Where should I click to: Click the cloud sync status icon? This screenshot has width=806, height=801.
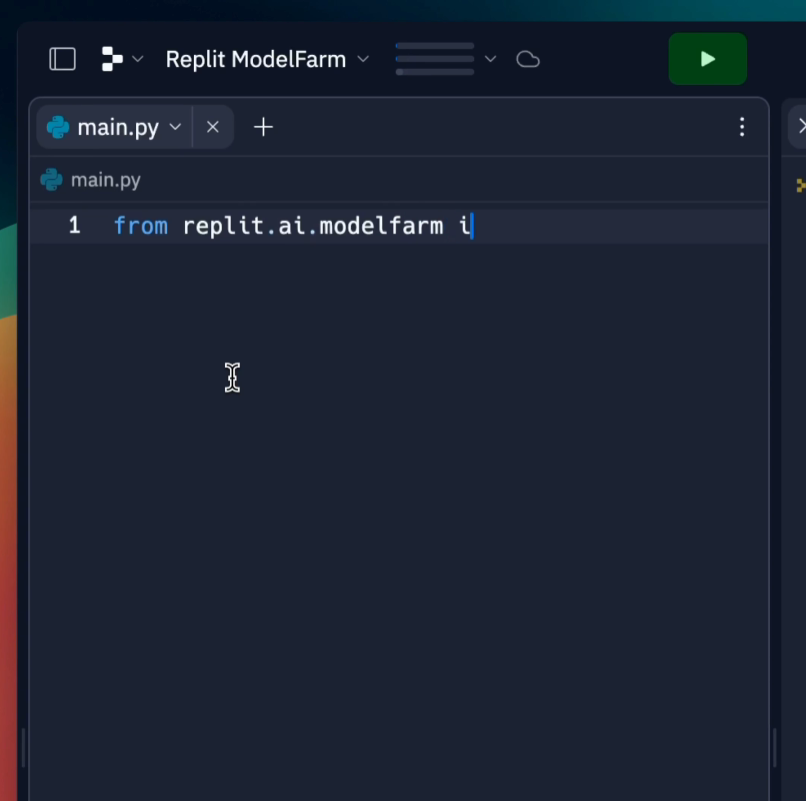[528, 59]
